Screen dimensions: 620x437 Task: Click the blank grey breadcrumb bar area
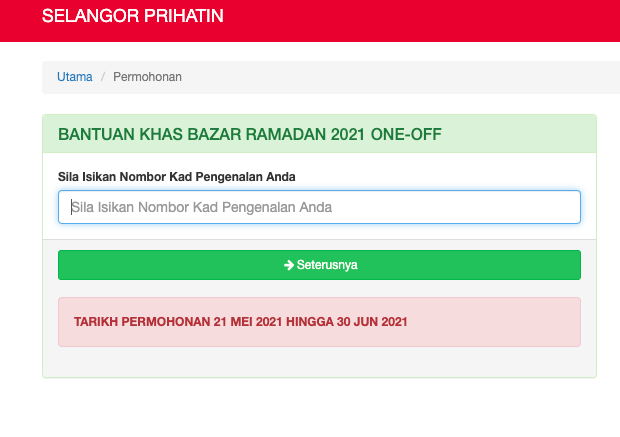[x=400, y=77]
